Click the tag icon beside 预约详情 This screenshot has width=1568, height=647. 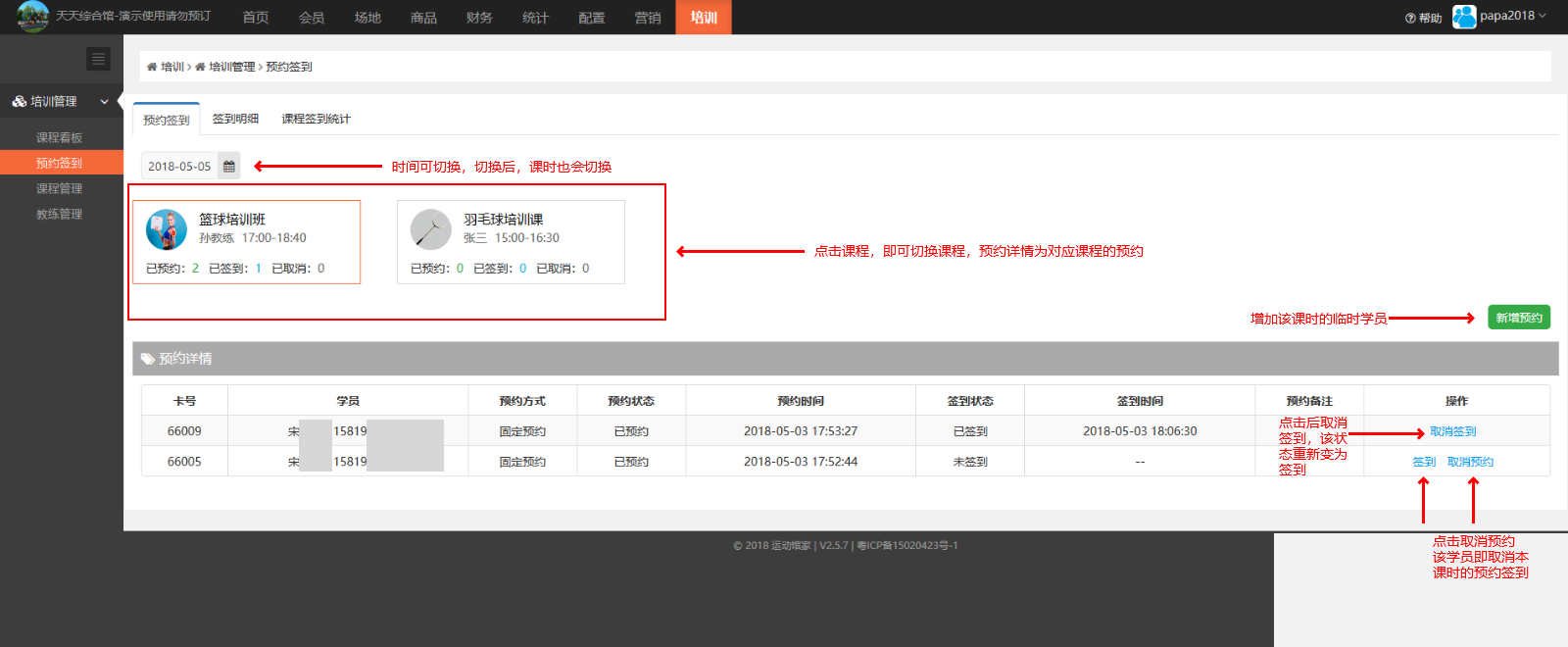coord(147,359)
